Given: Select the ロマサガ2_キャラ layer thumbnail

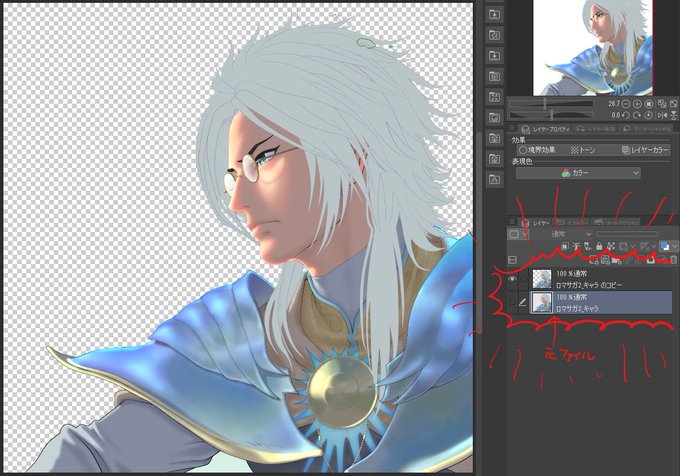Looking at the screenshot, I should pos(542,302).
